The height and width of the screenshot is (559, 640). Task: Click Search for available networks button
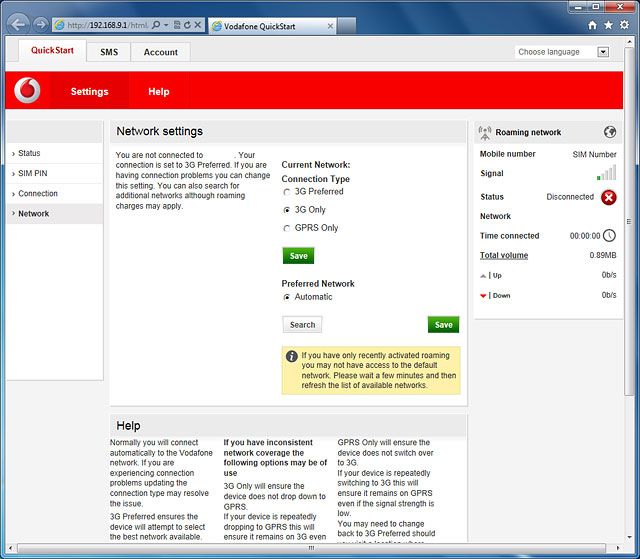pyautogui.click(x=302, y=325)
